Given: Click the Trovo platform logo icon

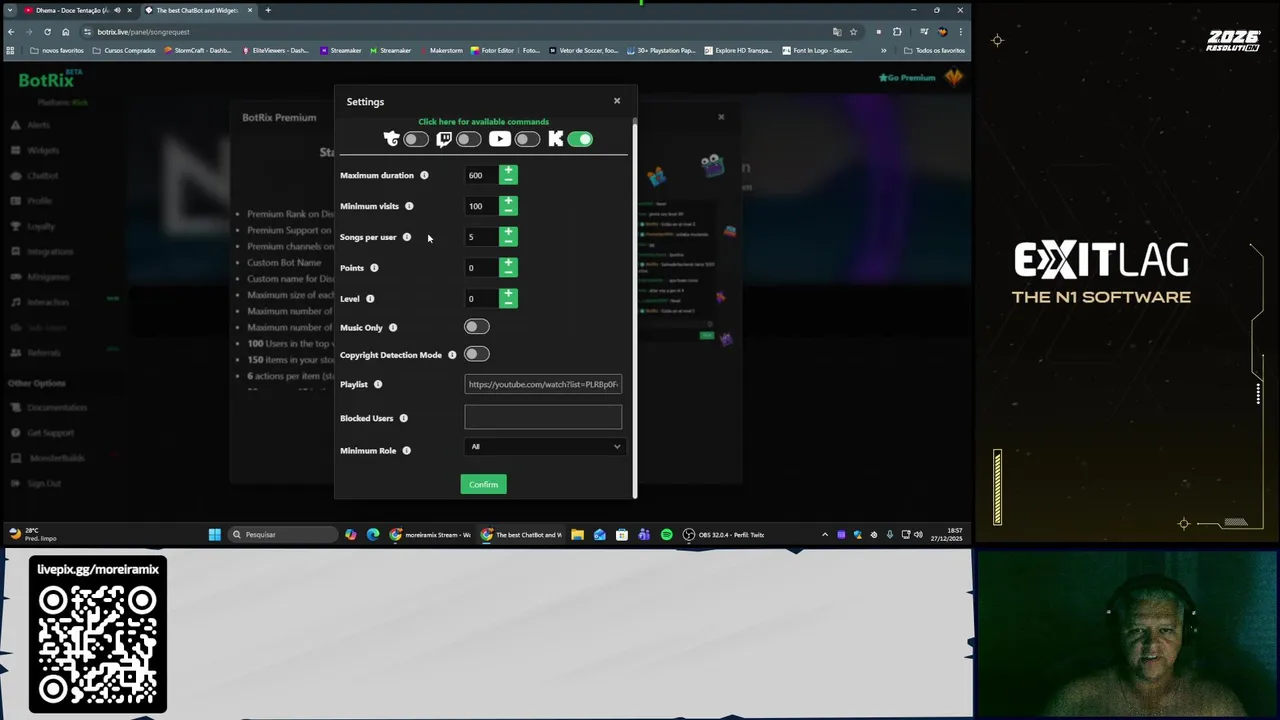Looking at the screenshot, I should click(391, 139).
